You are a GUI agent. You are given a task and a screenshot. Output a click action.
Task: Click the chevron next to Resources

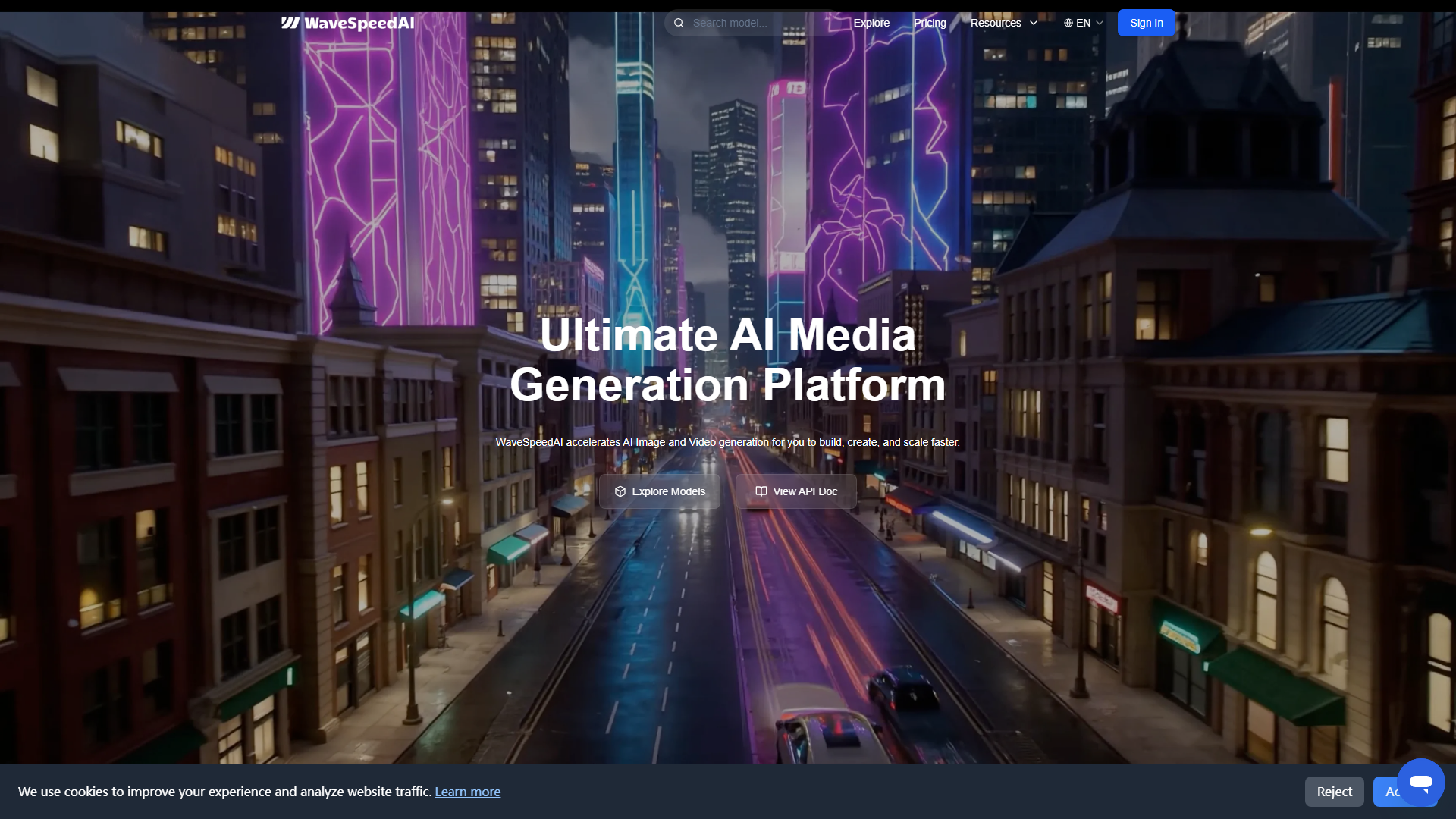click(1034, 23)
